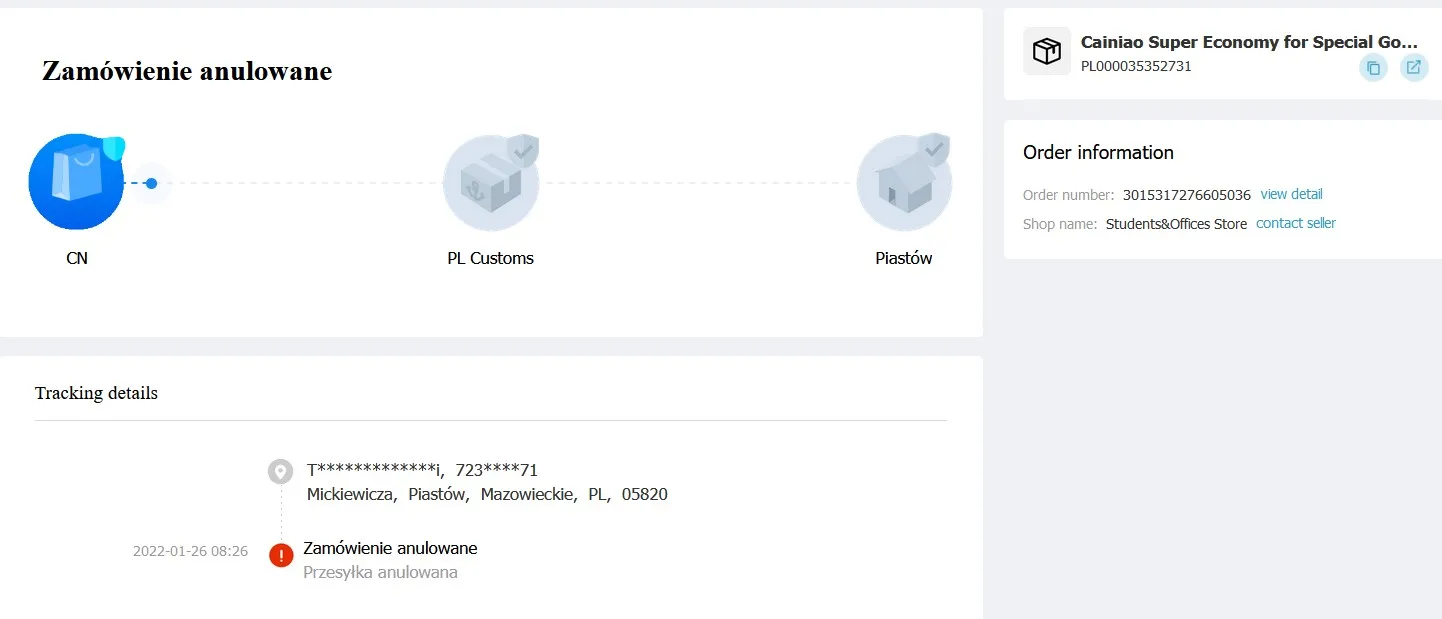1442x619 pixels.
Task: Click the 2022-01-26 08:26 timestamp
Action: [x=190, y=551]
